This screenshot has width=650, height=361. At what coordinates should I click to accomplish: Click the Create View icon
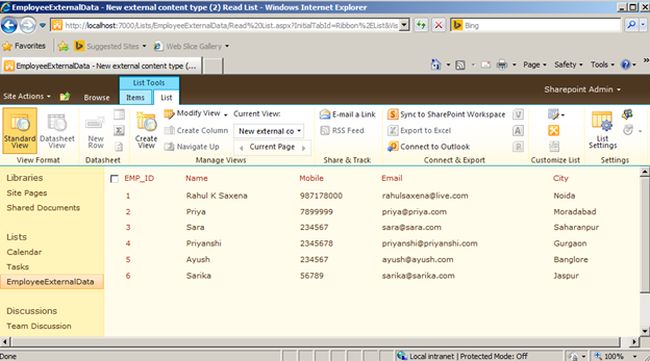[146, 123]
